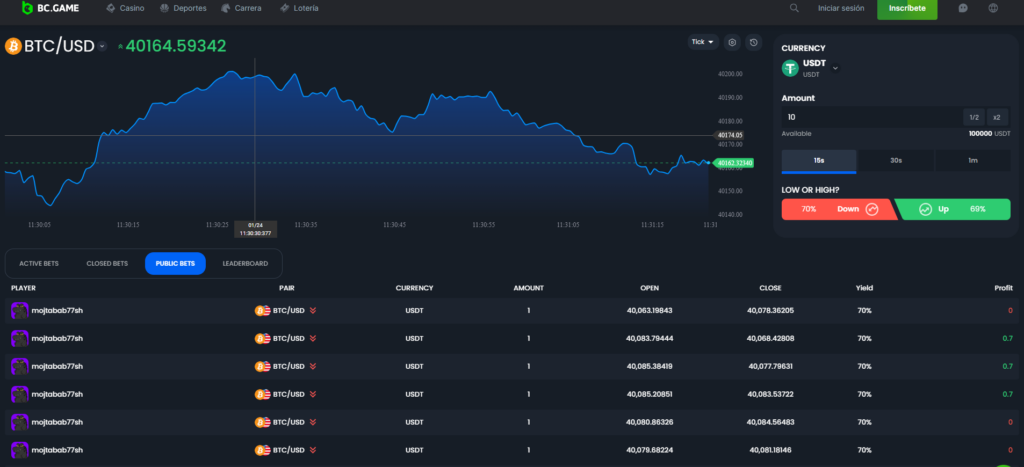This screenshot has width=1024, height=467.
Task: Select the 1m duration option
Action: coord(972,160)
